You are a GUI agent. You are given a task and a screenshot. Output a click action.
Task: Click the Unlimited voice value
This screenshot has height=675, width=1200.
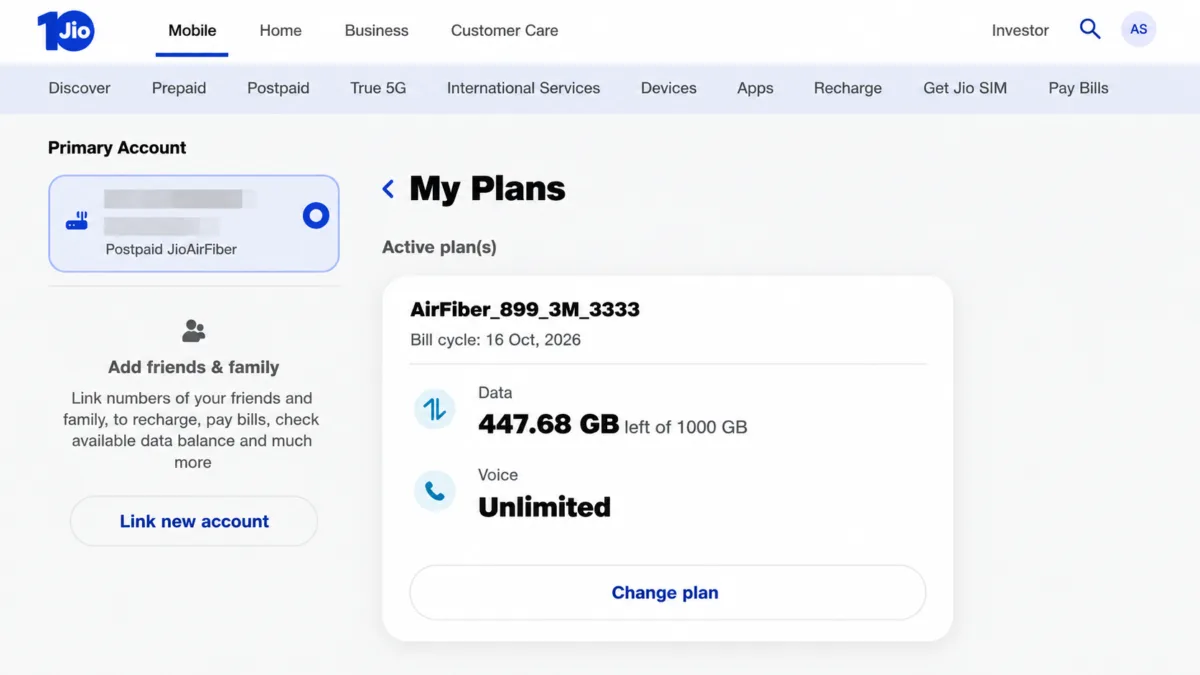(544, 507)
